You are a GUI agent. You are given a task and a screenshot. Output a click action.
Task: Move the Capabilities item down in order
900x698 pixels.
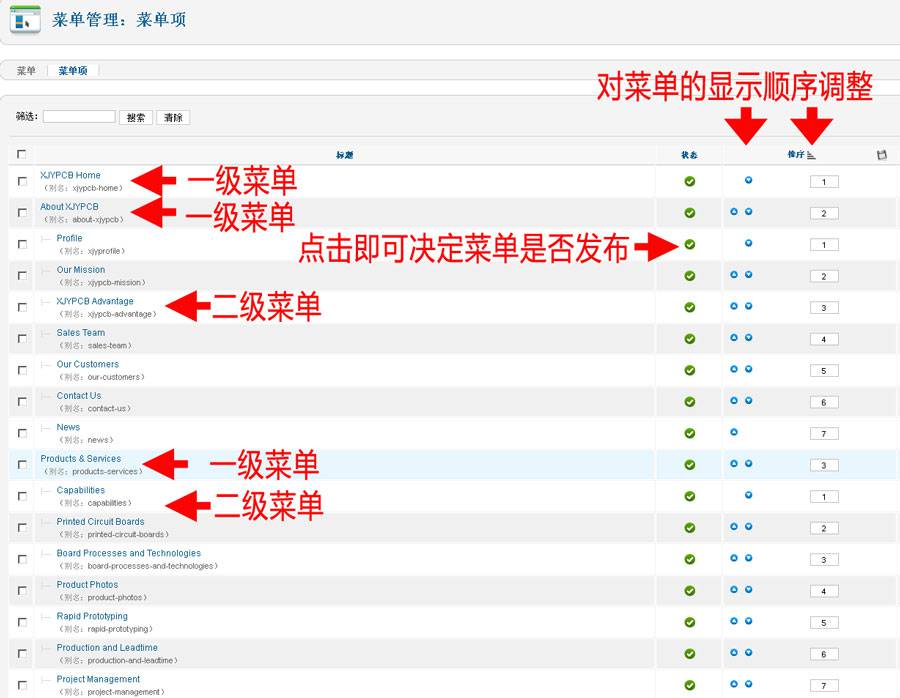click(x=748, y=495)
